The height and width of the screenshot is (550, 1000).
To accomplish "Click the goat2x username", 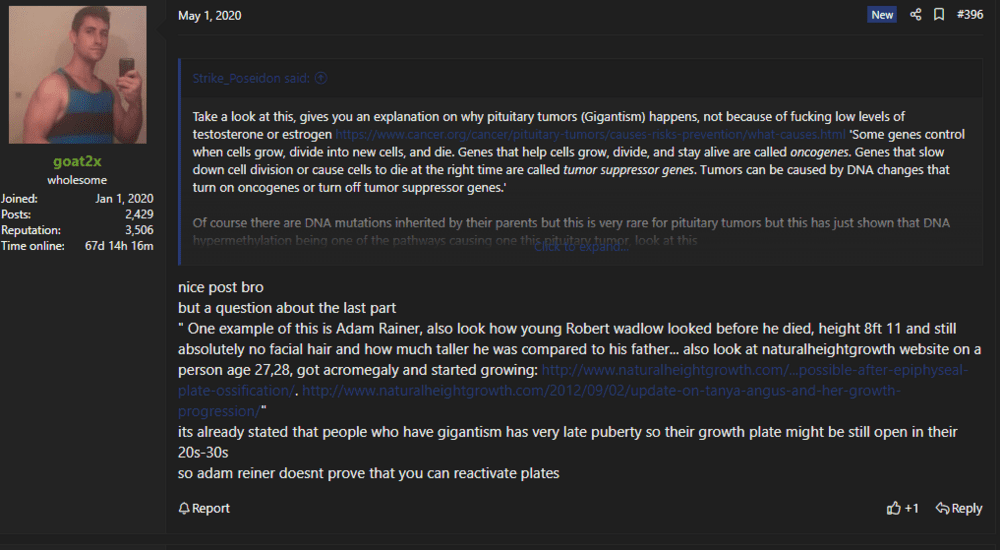I will [x=77, y=161].
